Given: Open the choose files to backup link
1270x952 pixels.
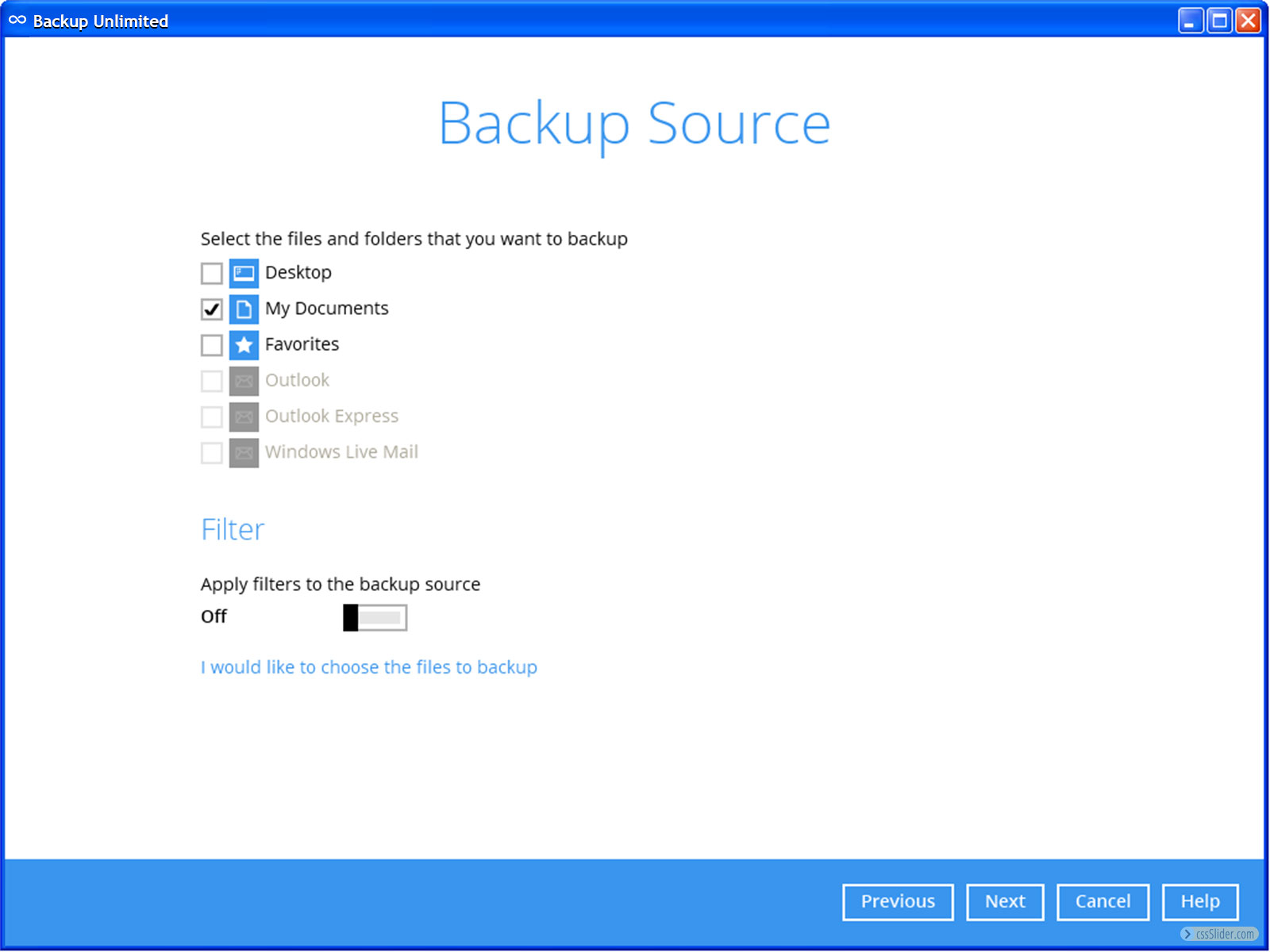Looking at the screenshot, I should (x=368, y=667).
